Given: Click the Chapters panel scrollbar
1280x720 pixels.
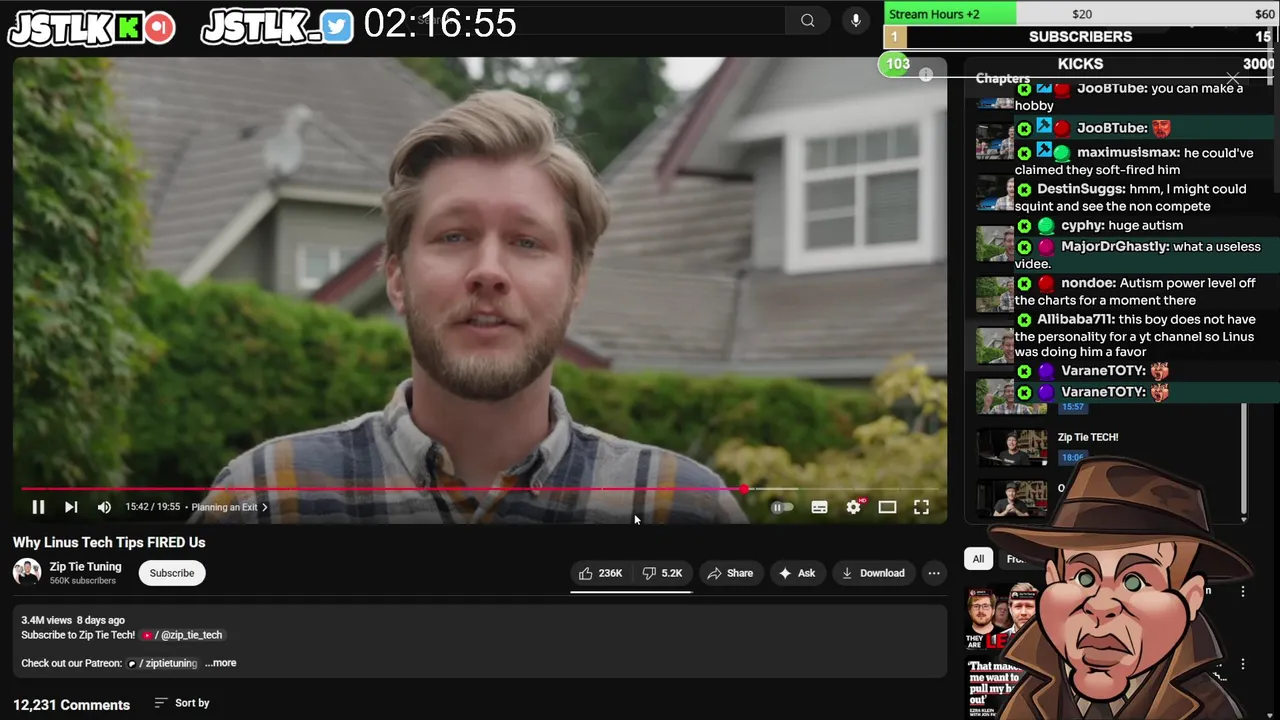Looking at the screenshot, I should (x=1244, y=460).
